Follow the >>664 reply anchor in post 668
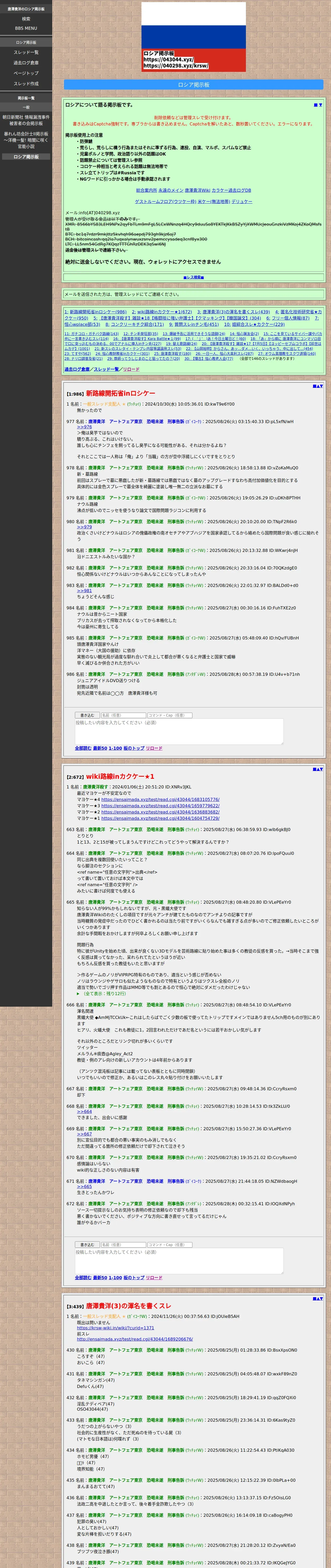Screen dimensions: 331x1568 [x=84, y=1111]
